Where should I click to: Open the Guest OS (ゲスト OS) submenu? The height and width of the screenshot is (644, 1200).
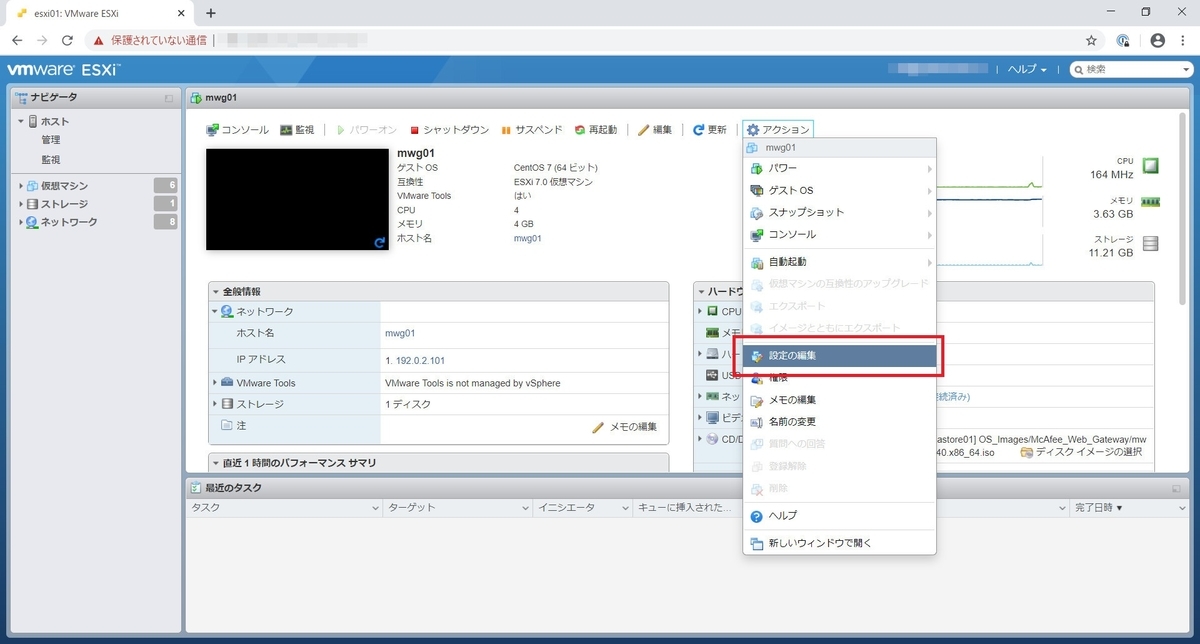(x=840, y=190)
